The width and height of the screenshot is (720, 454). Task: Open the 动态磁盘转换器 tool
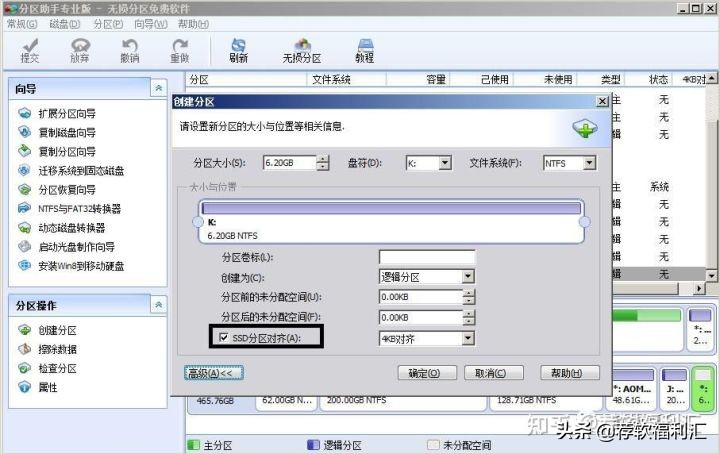[62, 228]
